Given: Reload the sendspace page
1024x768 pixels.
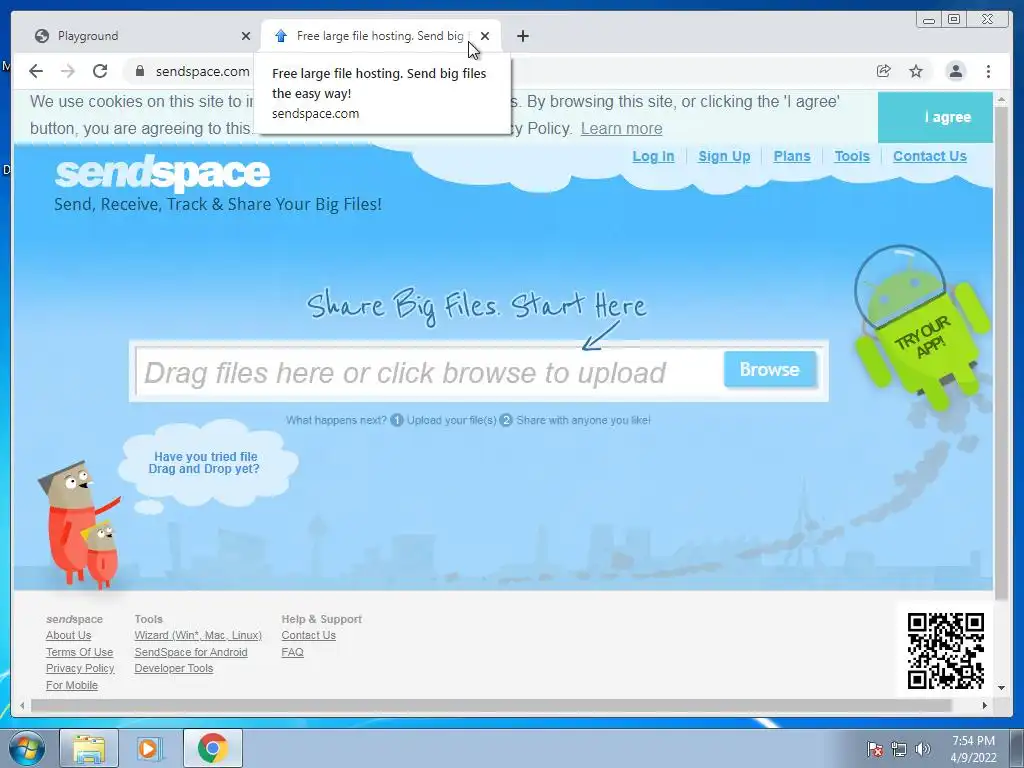Looking at the screenshot, I should [100, 71].
